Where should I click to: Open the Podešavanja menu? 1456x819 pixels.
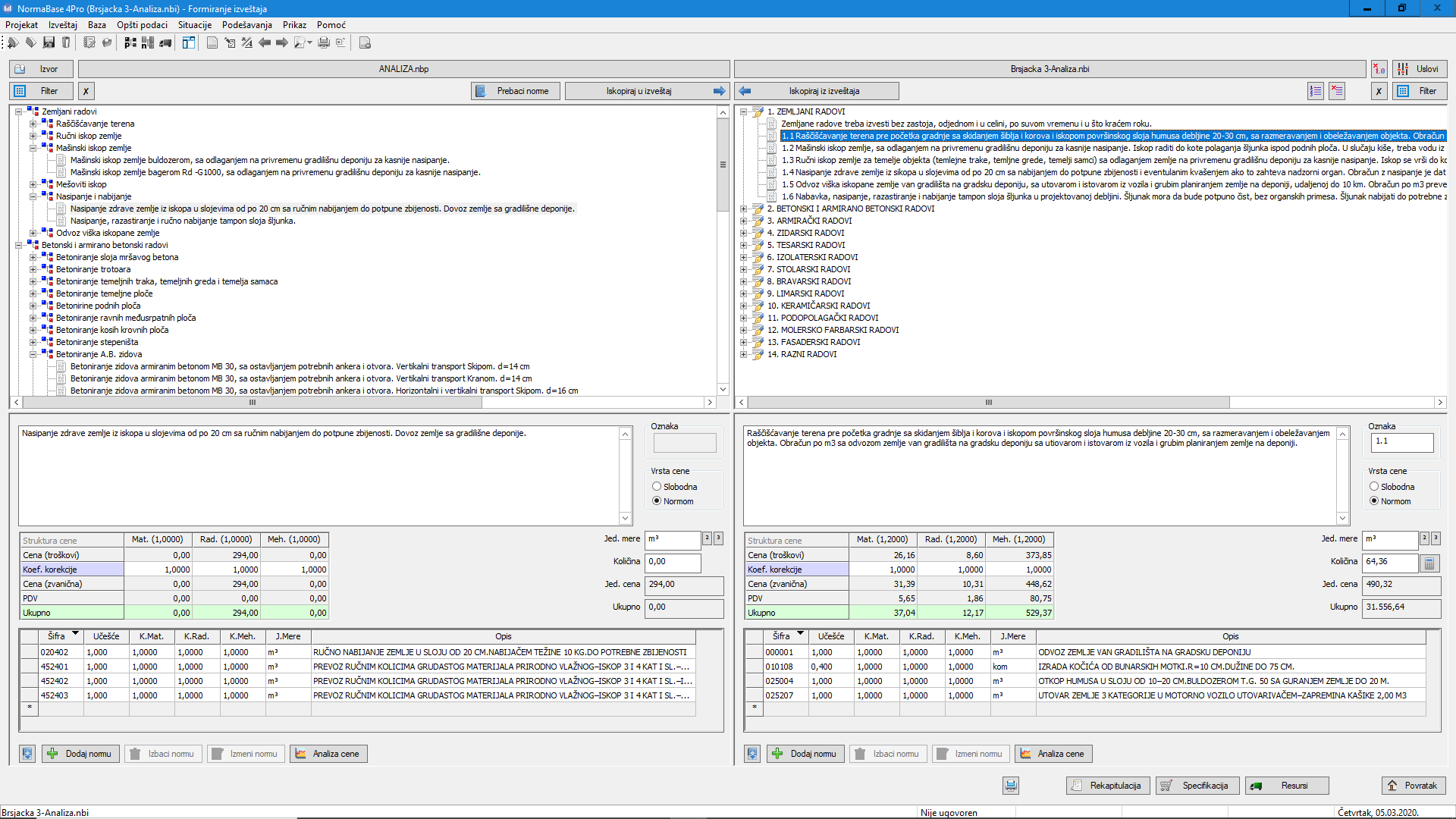pos(246,25)
